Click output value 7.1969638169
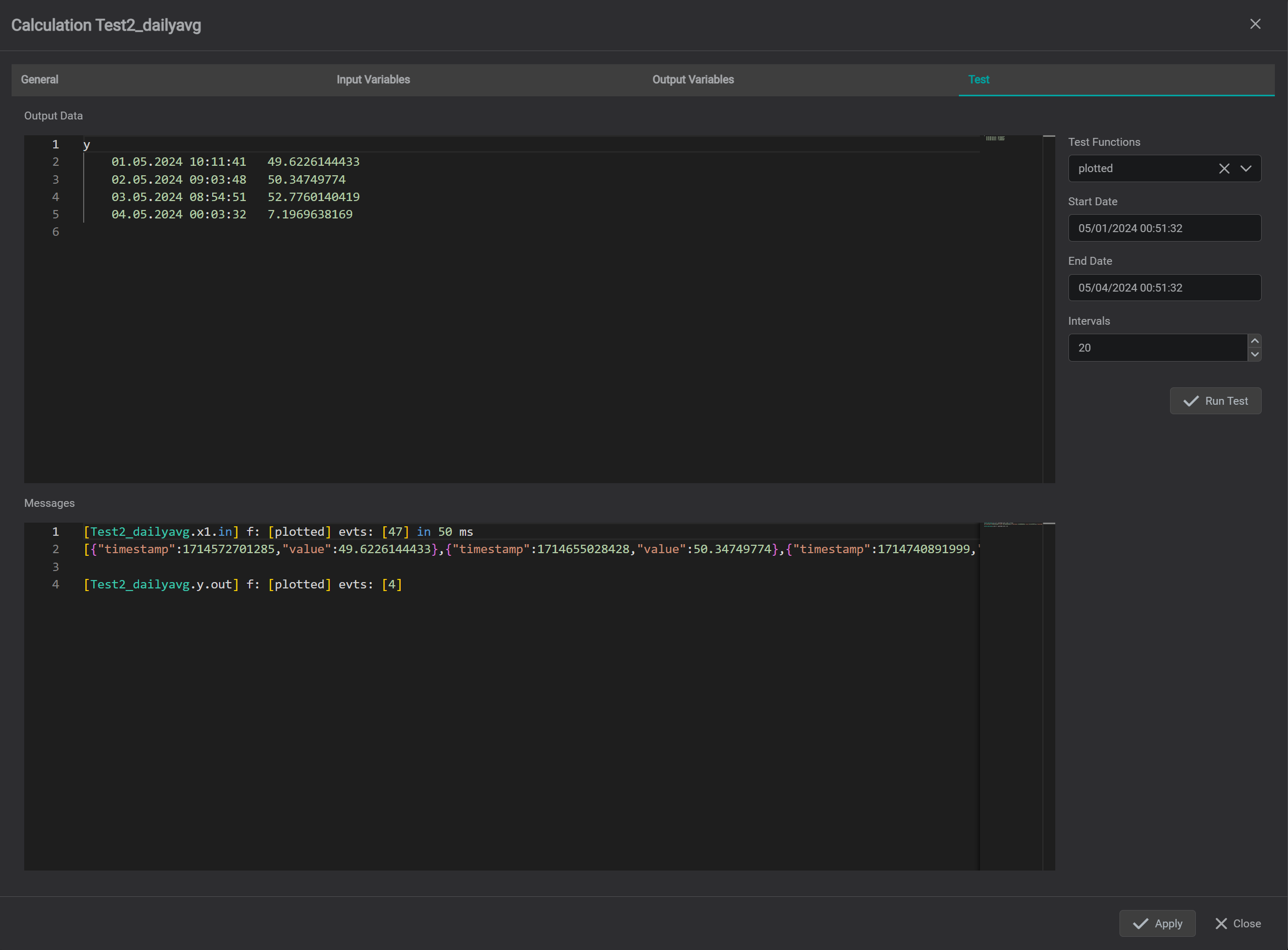Screen dimensions: 1288x950 coord(310,214)
